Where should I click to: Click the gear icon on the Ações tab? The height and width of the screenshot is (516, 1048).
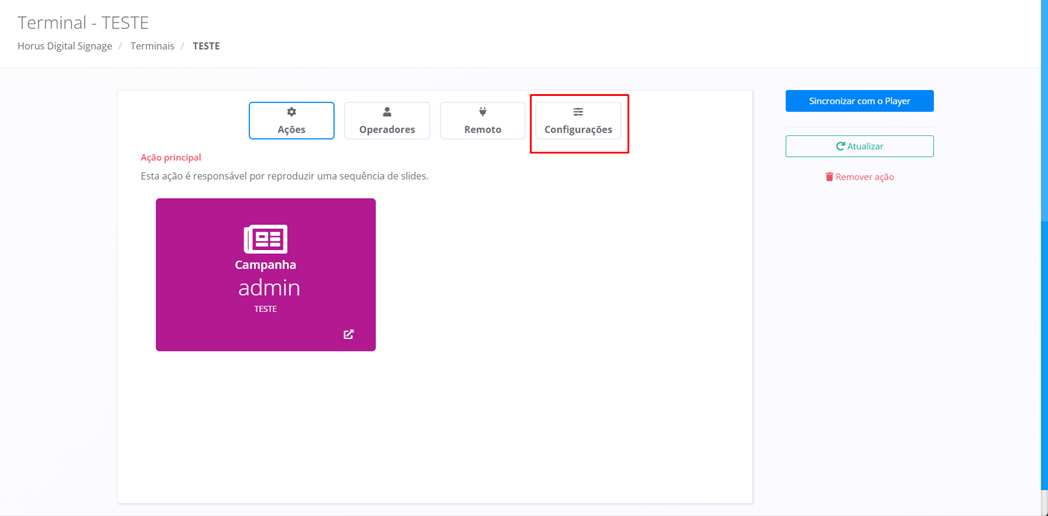pos(291,112)
